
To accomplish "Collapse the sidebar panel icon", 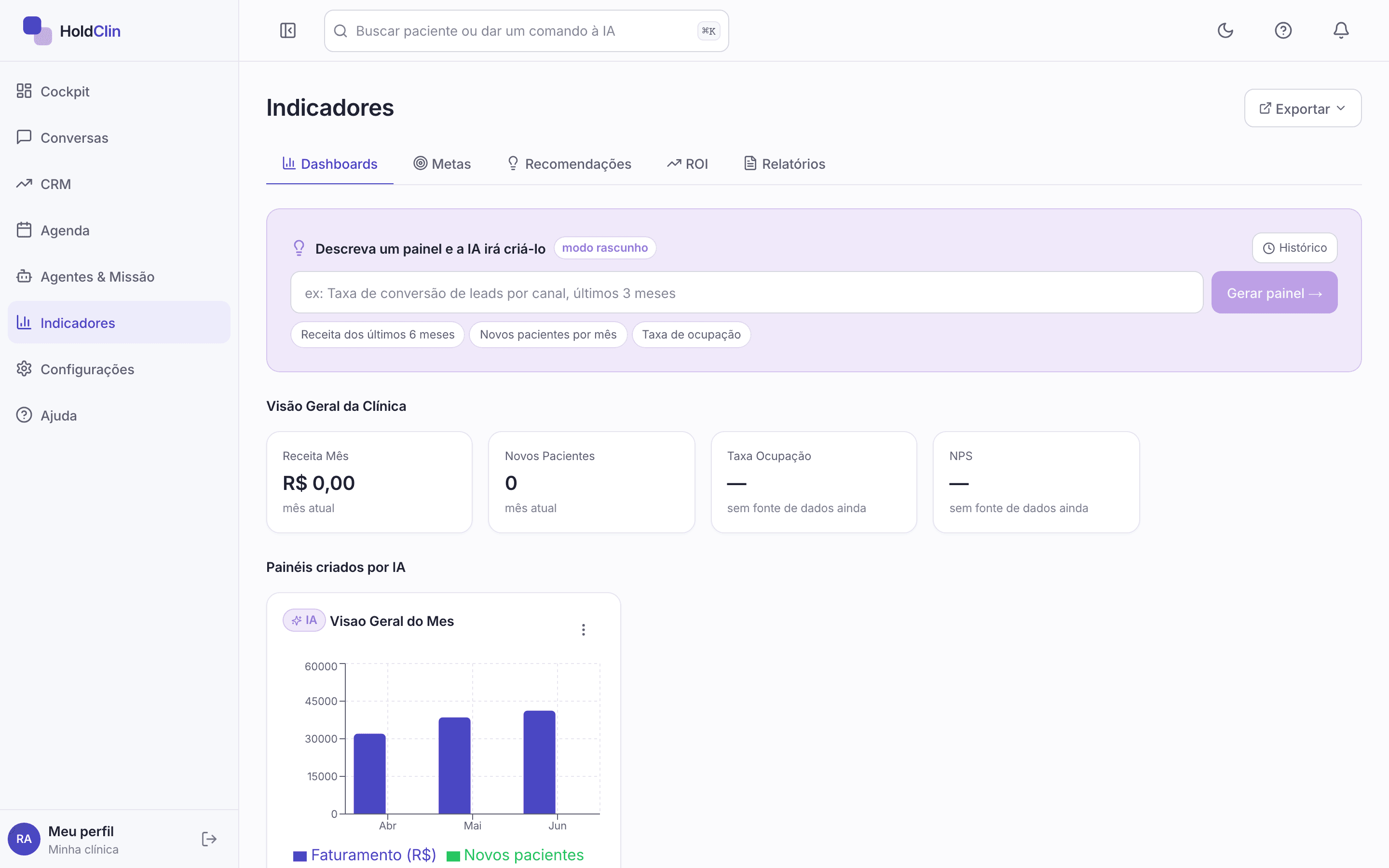I will pos(287,30).
